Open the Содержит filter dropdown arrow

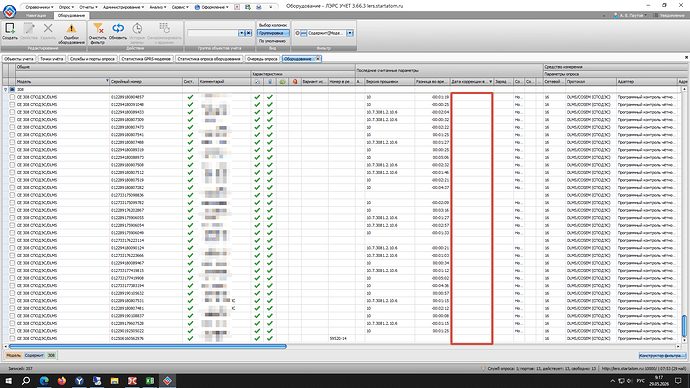pyautogui.click(x=349, y=33)
